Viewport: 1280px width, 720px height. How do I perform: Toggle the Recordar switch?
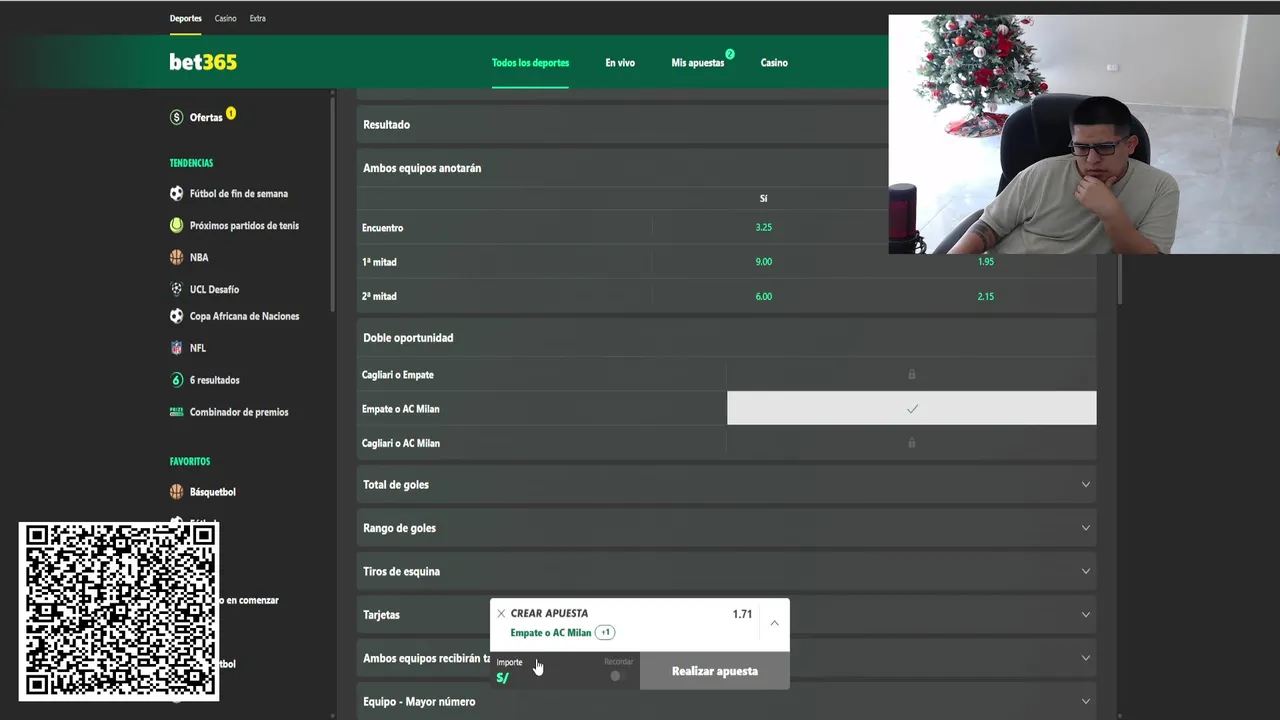pos(618,676)
